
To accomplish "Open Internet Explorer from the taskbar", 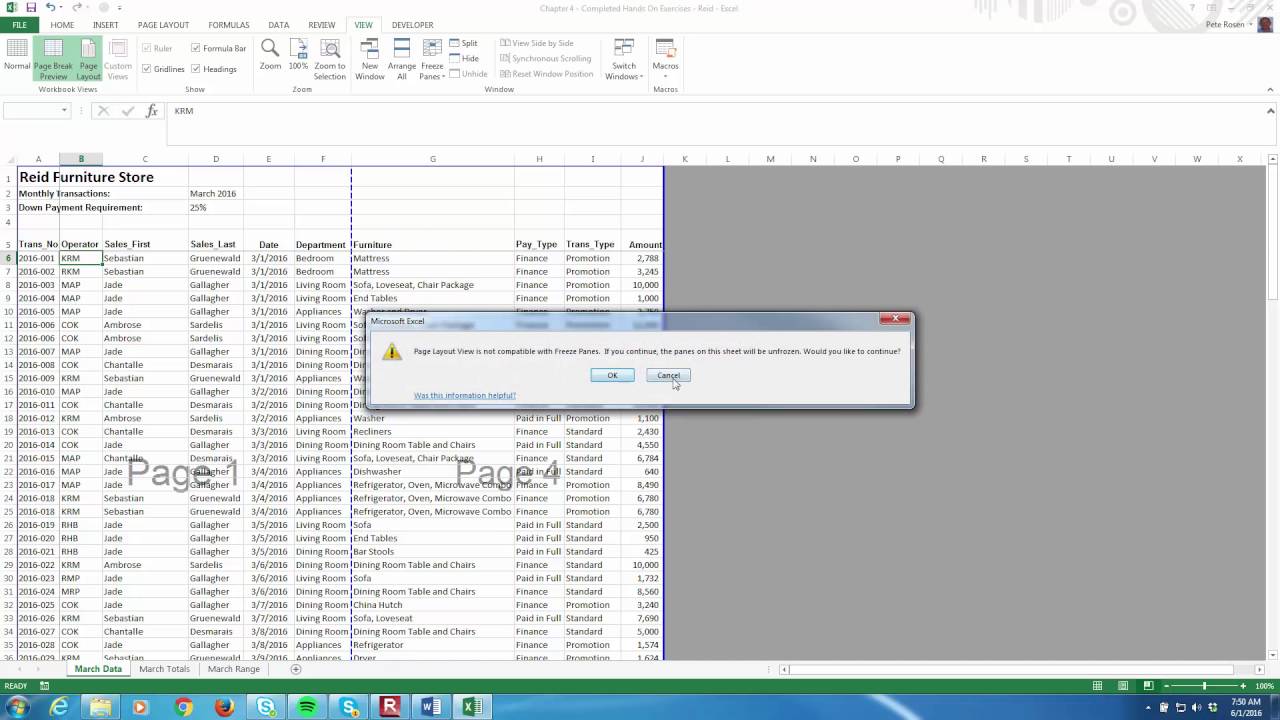I will 59,707.
